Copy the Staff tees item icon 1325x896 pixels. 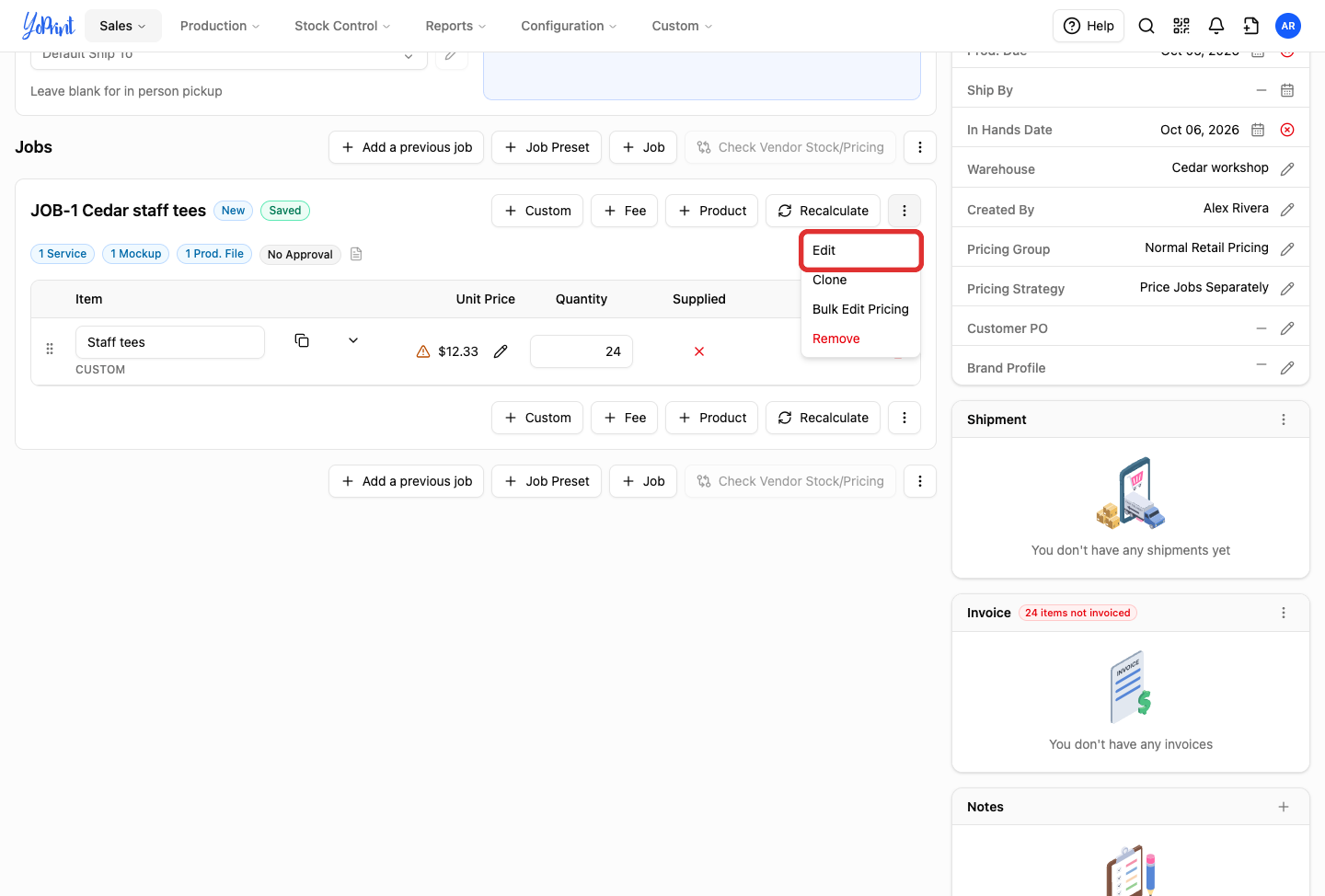[x=302, y=340]
